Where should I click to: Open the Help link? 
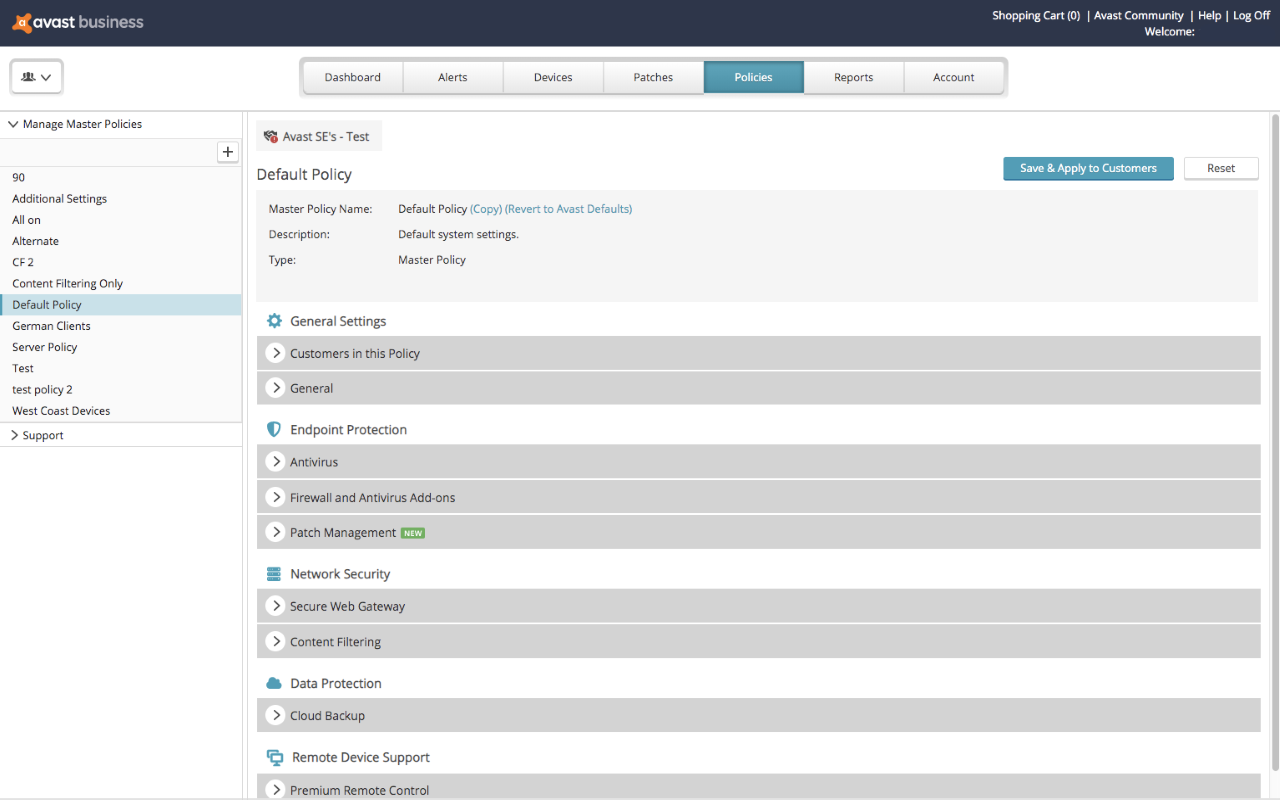point(1210,15)
